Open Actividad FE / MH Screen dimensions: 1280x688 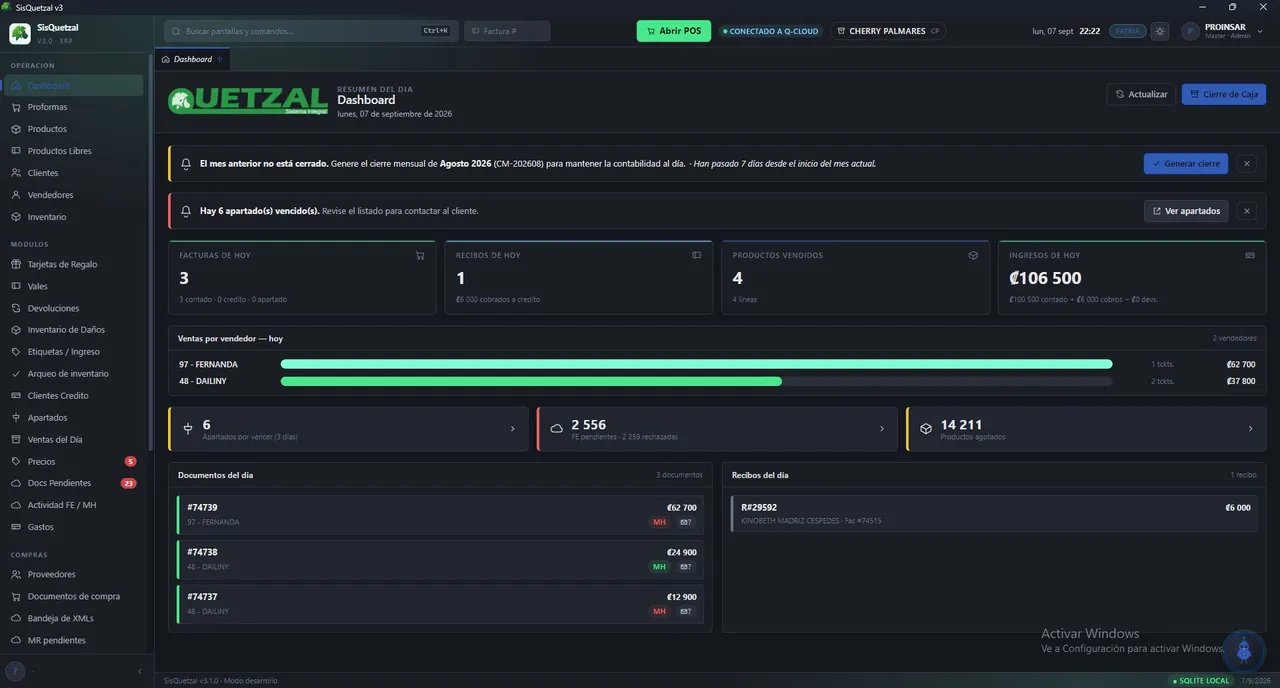[x=74, y=505]
